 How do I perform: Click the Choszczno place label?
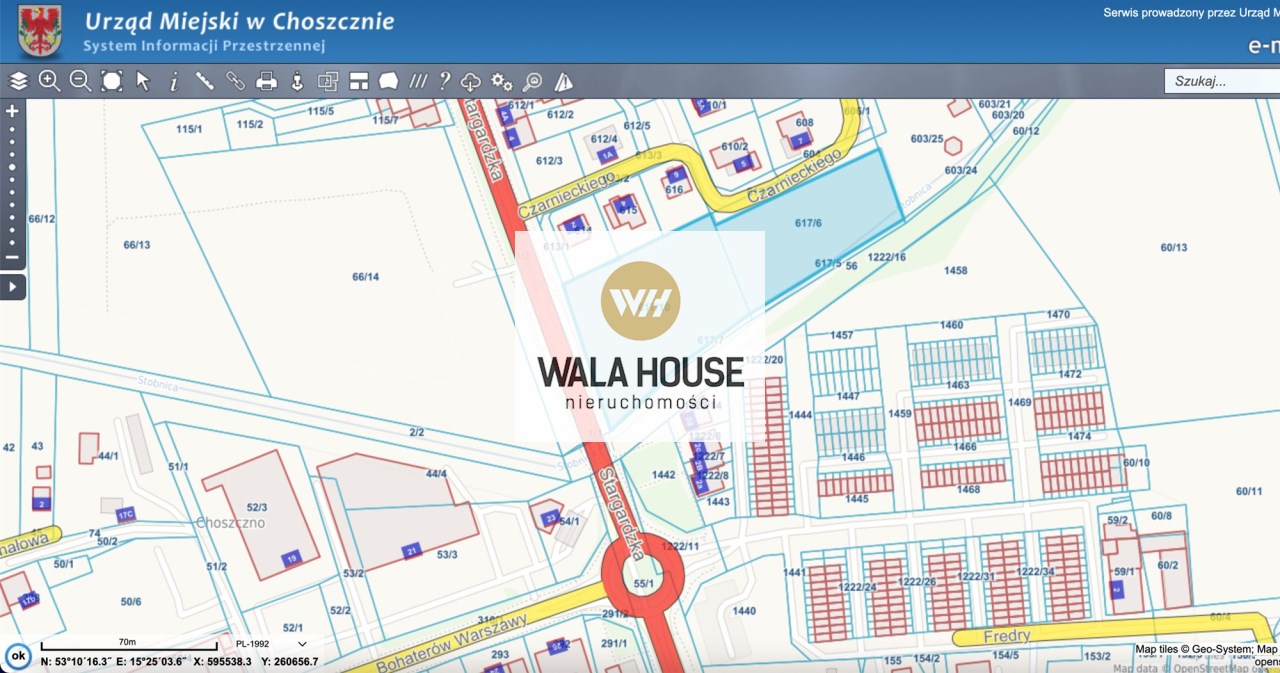[x=231, y=522]
